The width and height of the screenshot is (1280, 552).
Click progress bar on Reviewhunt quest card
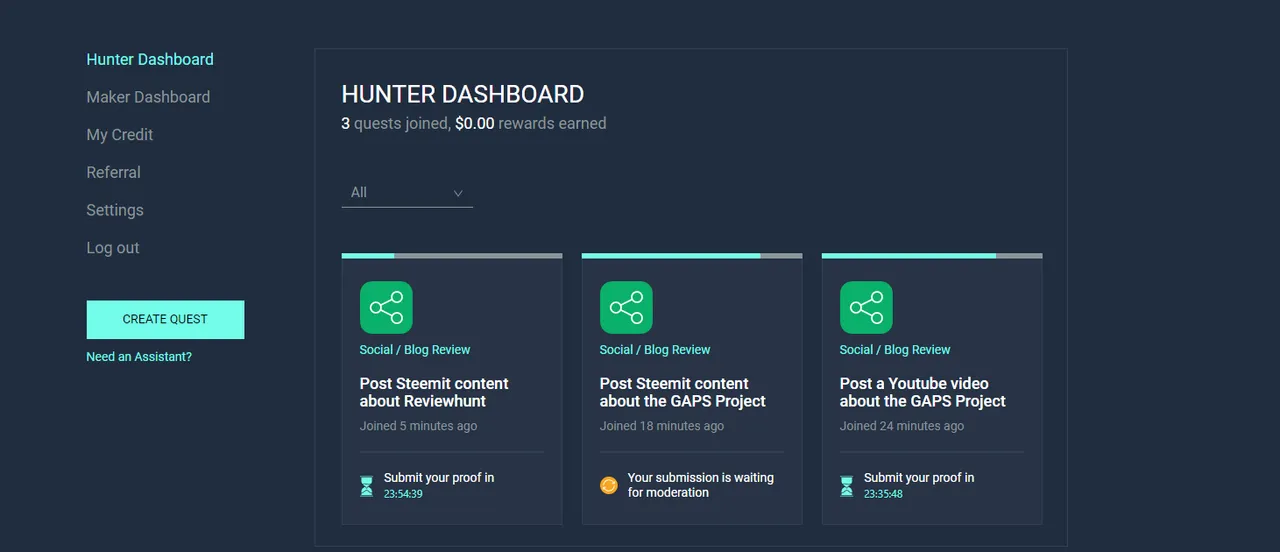(452, 256)
